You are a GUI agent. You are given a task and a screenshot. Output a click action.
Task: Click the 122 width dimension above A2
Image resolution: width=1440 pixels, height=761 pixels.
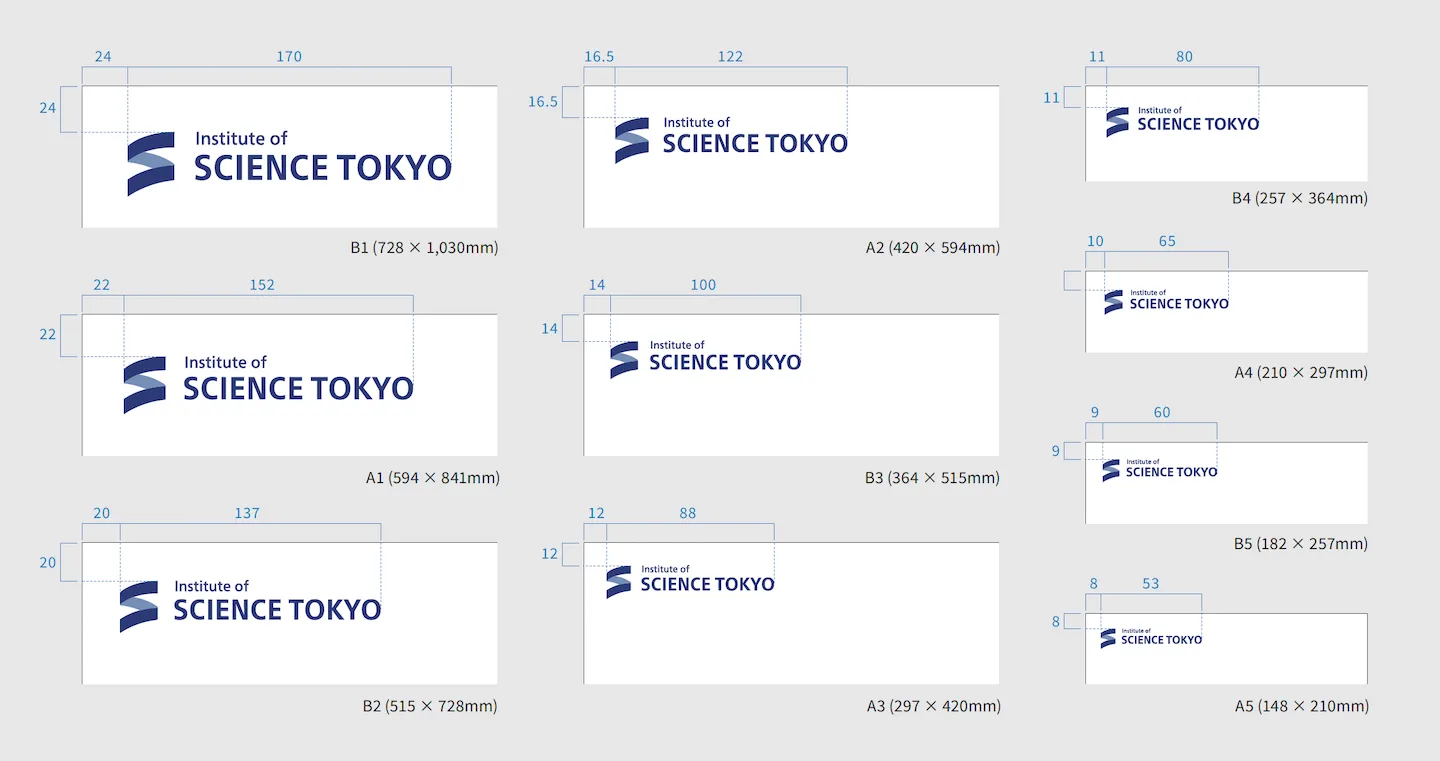730,57
